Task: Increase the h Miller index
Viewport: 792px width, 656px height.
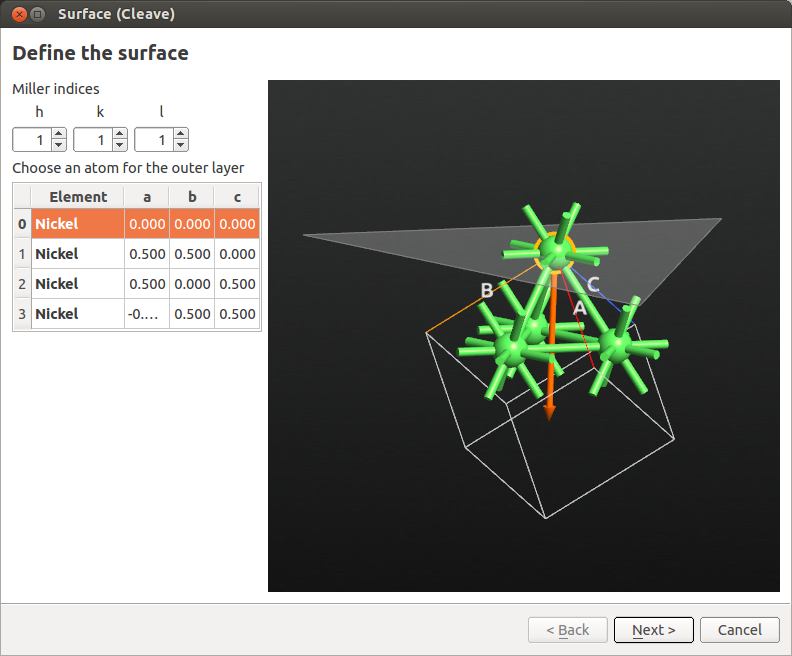Action: [59, 134]
